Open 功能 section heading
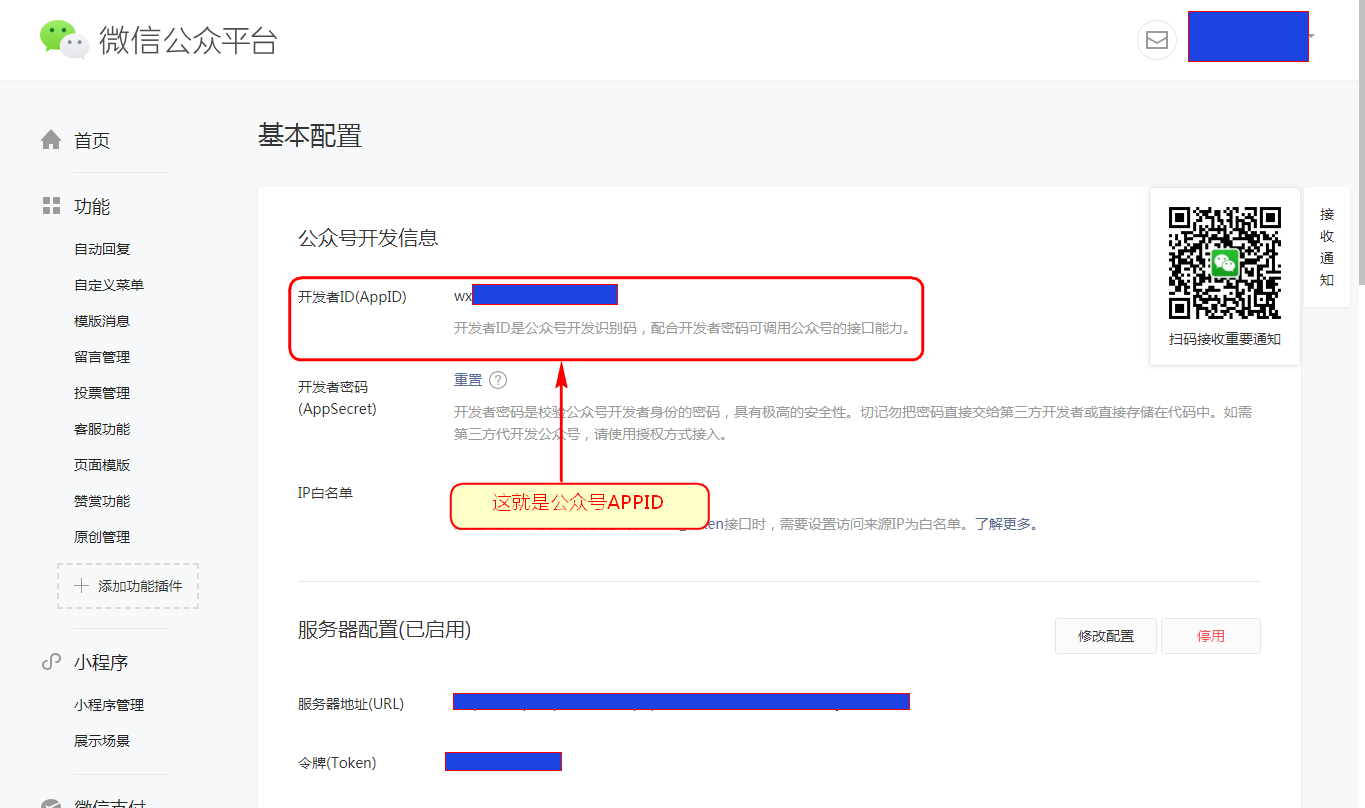The image size is (1365, 808). 92,207
